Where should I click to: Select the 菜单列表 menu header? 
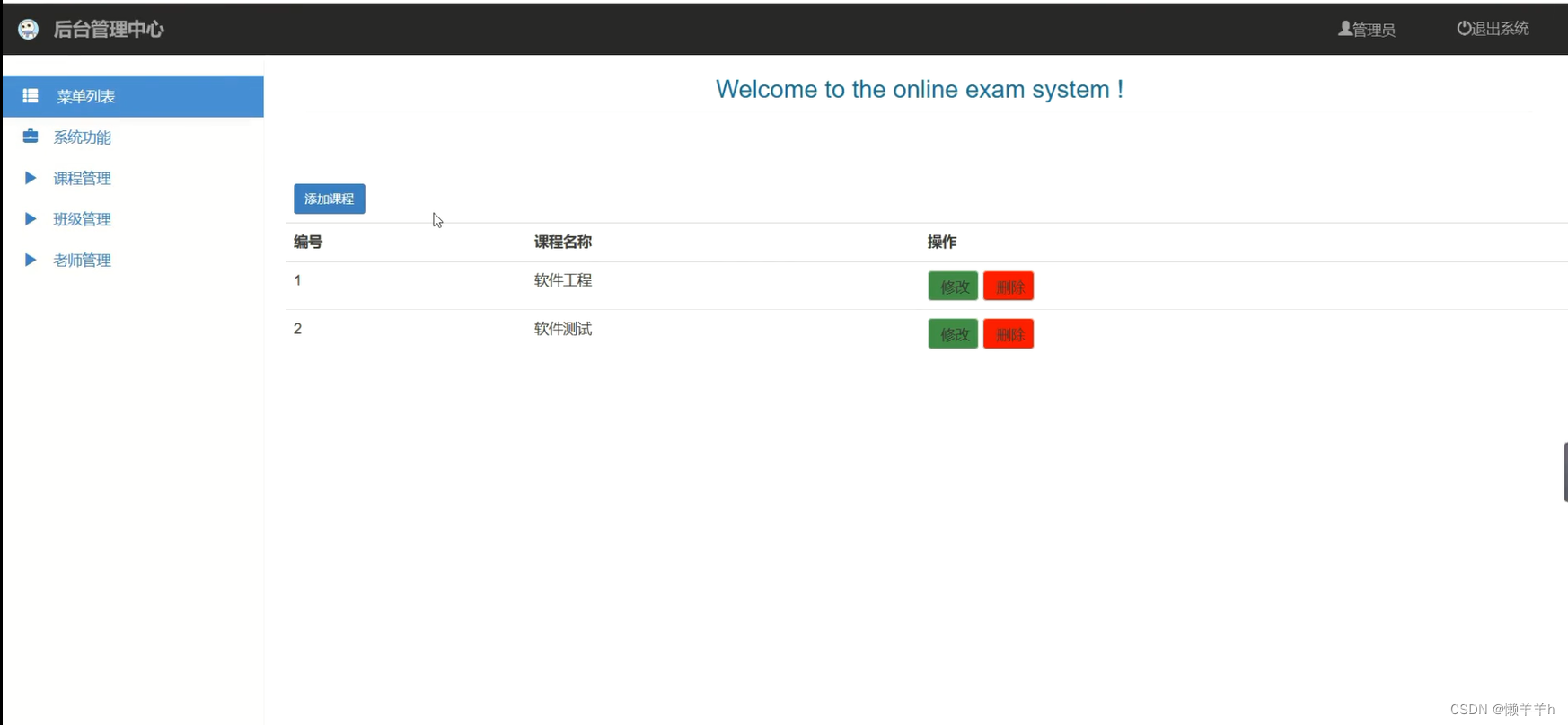pyautogui.click(x=133, y=96)
